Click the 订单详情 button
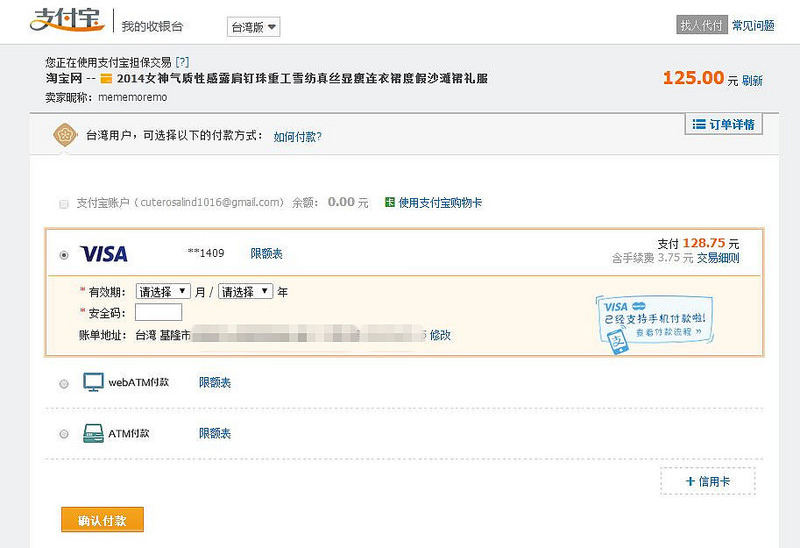 (723, 124)
